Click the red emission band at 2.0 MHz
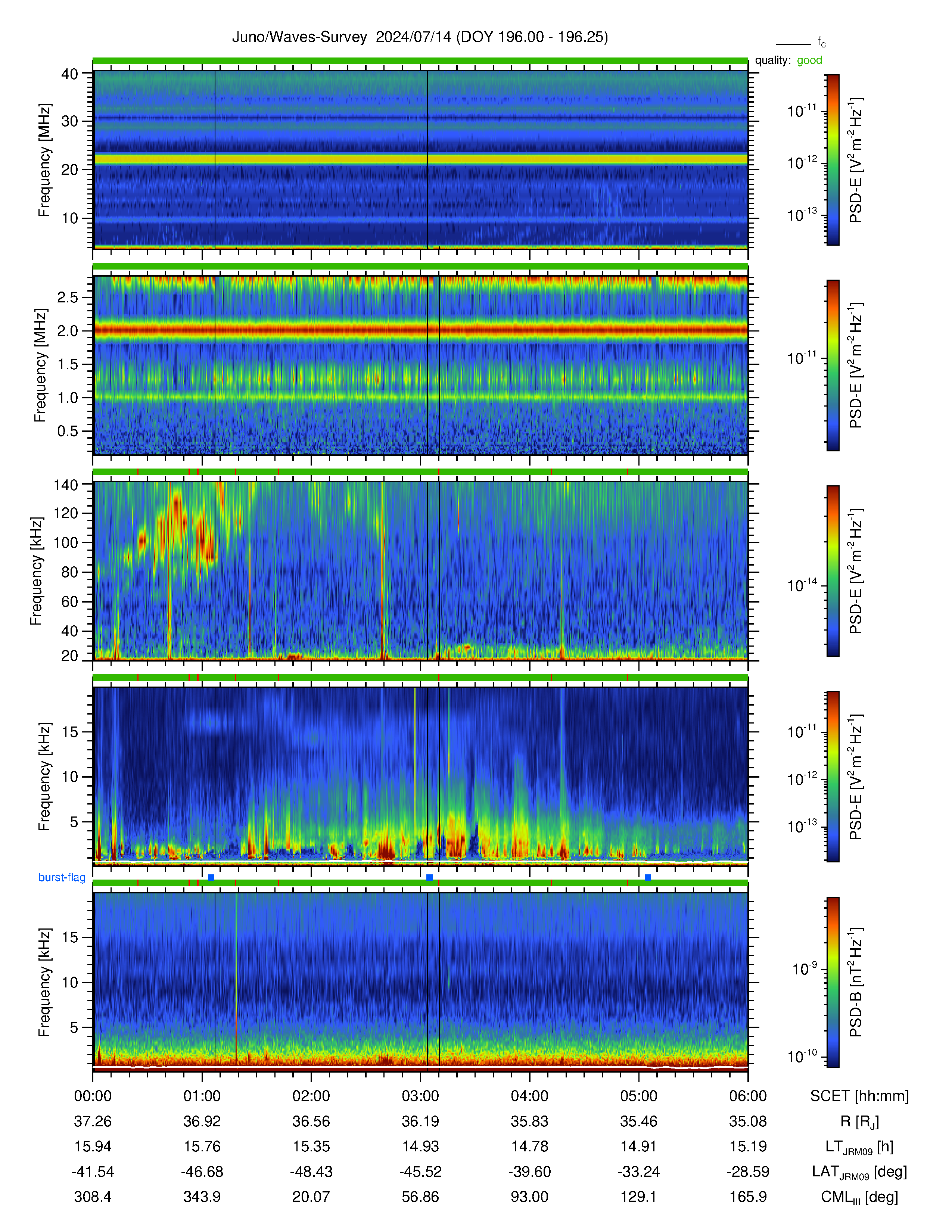Screen dimensions: 952x1232 [x=420, y=329]
